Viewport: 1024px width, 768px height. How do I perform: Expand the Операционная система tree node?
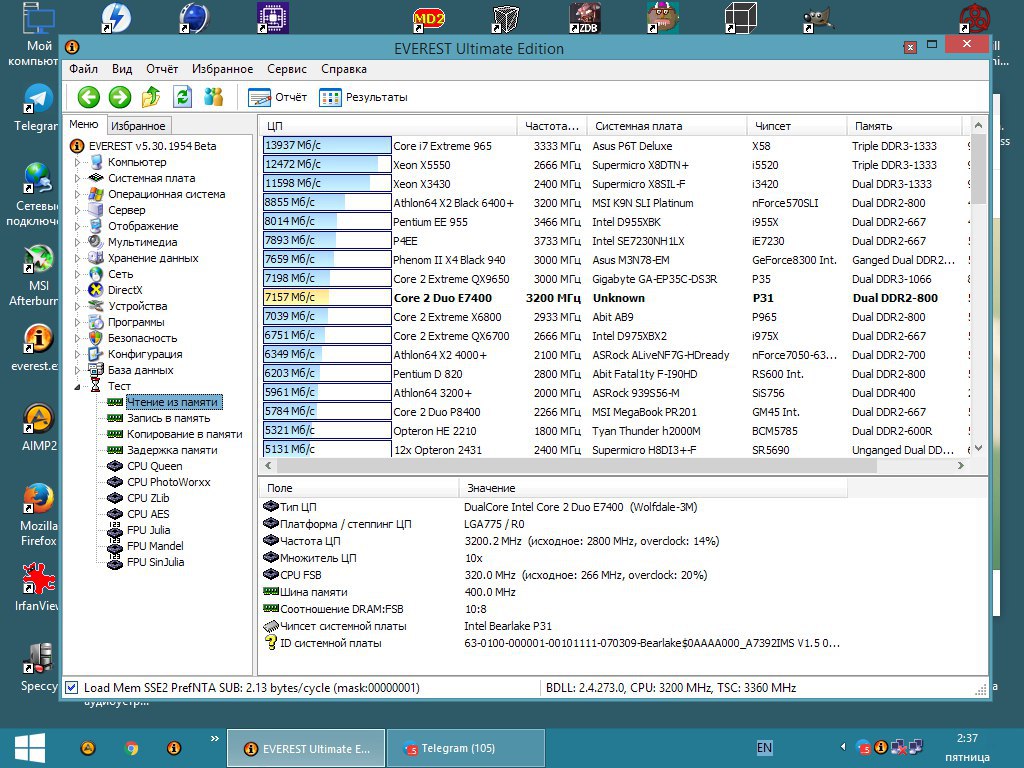click(77, 195)
